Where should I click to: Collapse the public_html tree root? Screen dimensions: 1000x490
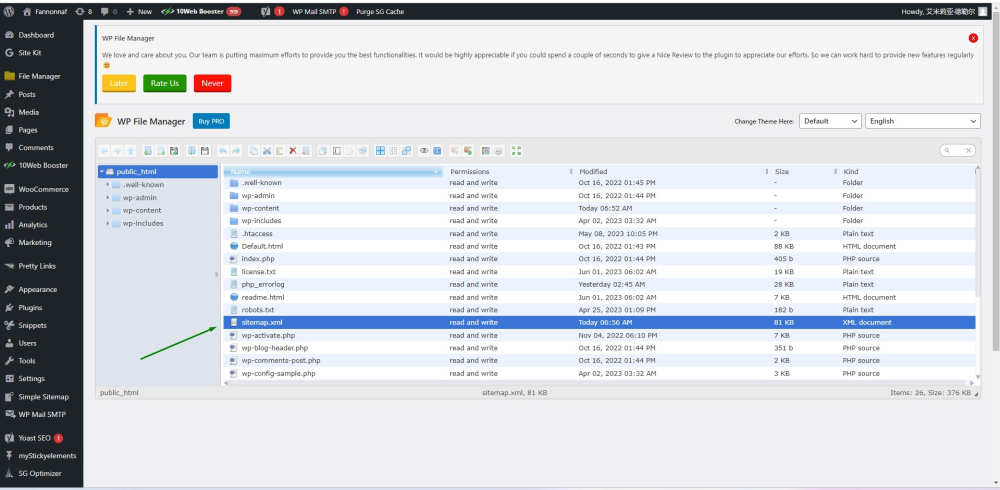[102, 172]
